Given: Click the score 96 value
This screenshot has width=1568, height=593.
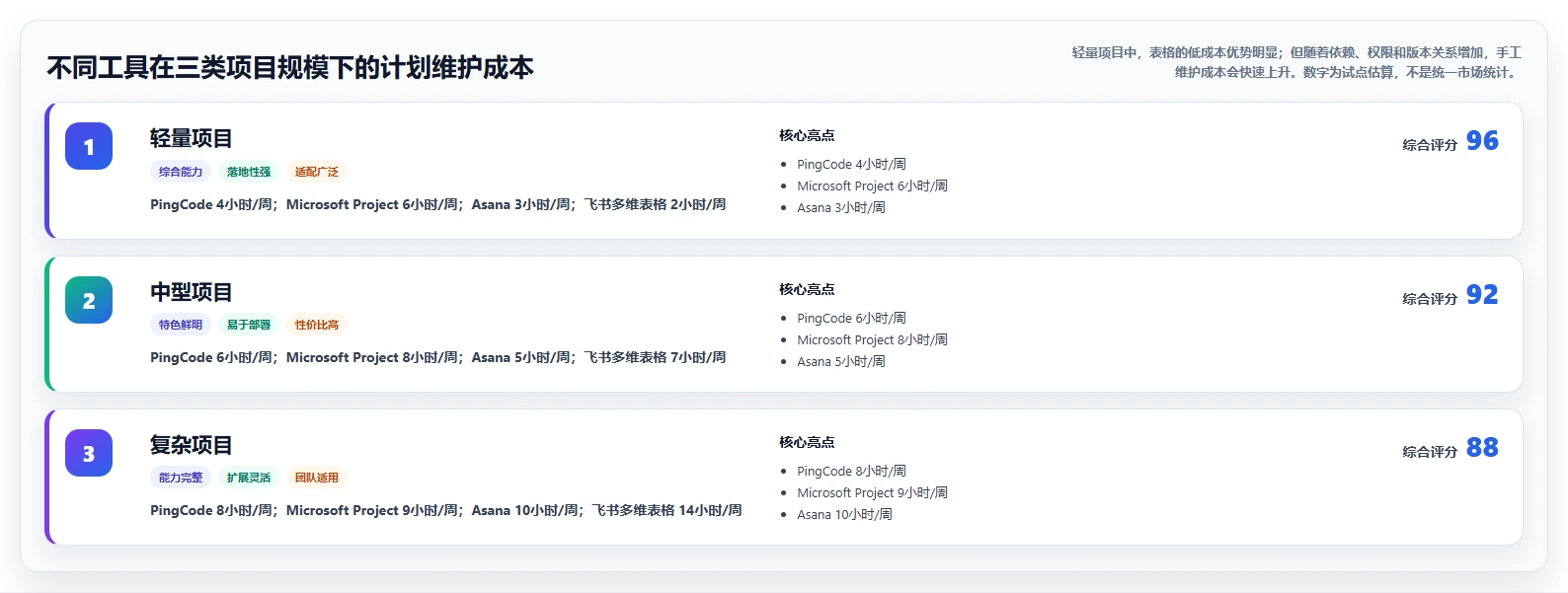Looking at the screenshot, I should tap(1482, 141).
